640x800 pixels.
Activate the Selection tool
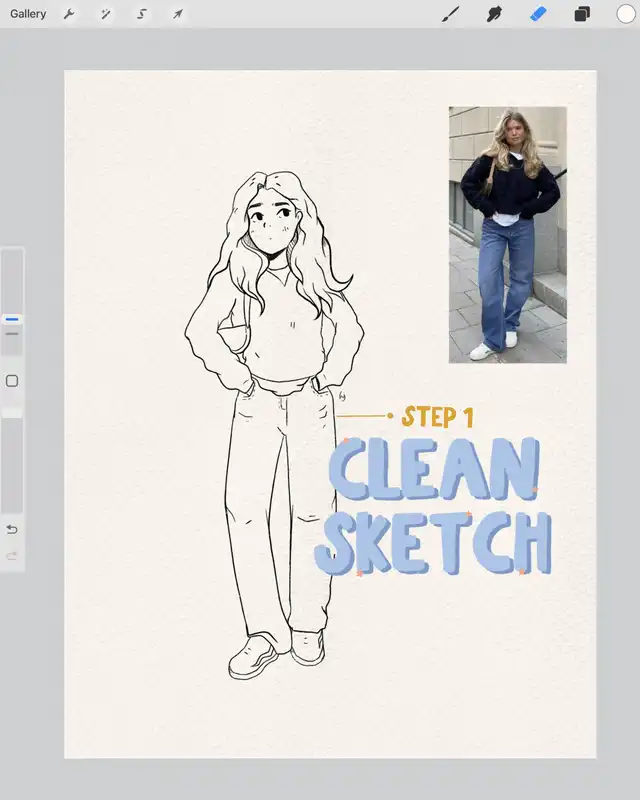[x=142, y=14]
